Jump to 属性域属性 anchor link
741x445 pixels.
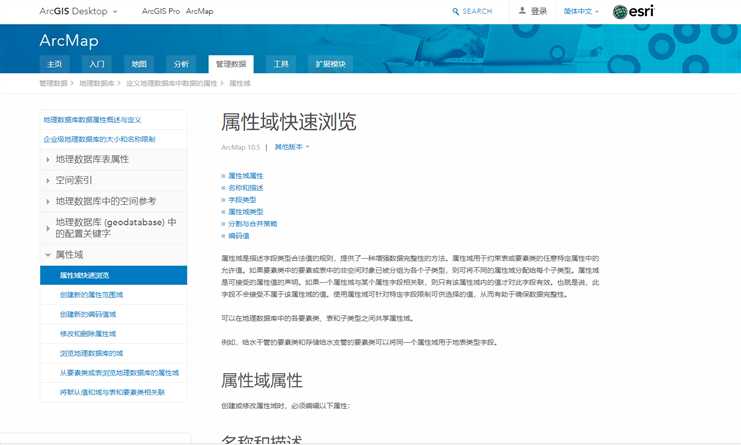tap(246, 176)
